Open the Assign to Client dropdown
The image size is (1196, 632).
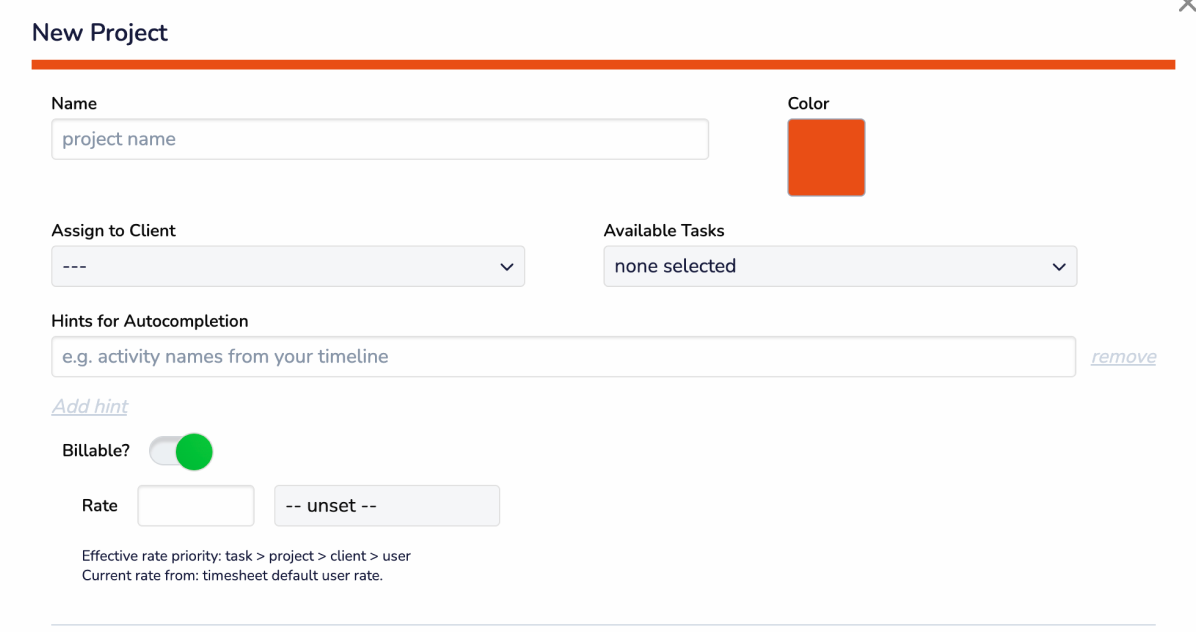click(x=288, y=267)
